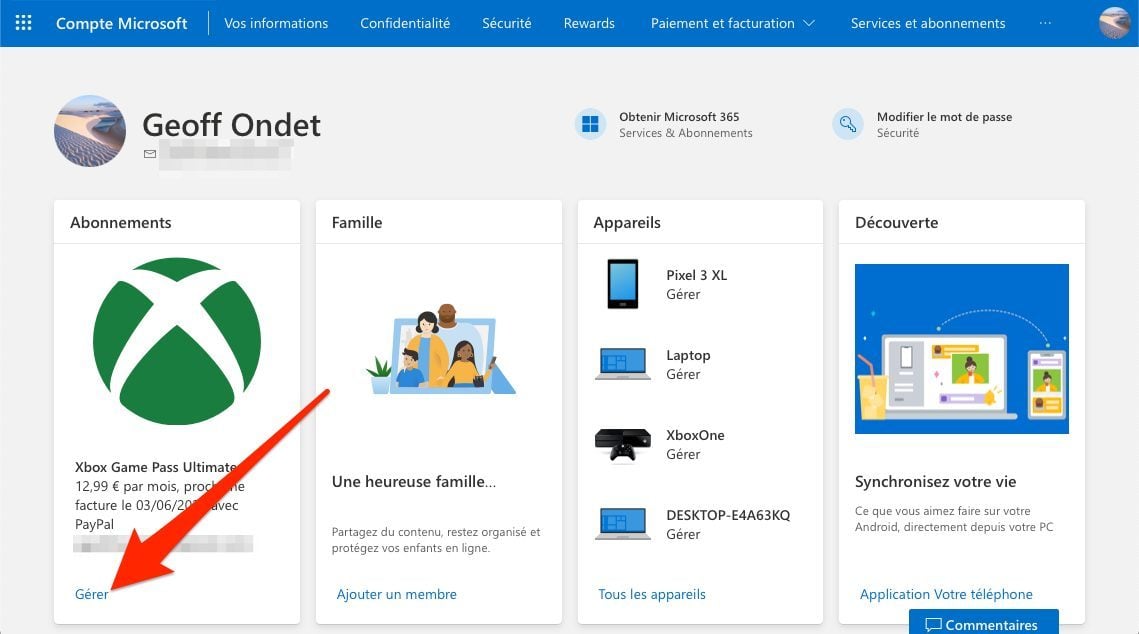The height and width of the screenshot is (634, 1139).
Task: Open Sécurité tab
Action: pyautogui.click(x=507, y=23)
